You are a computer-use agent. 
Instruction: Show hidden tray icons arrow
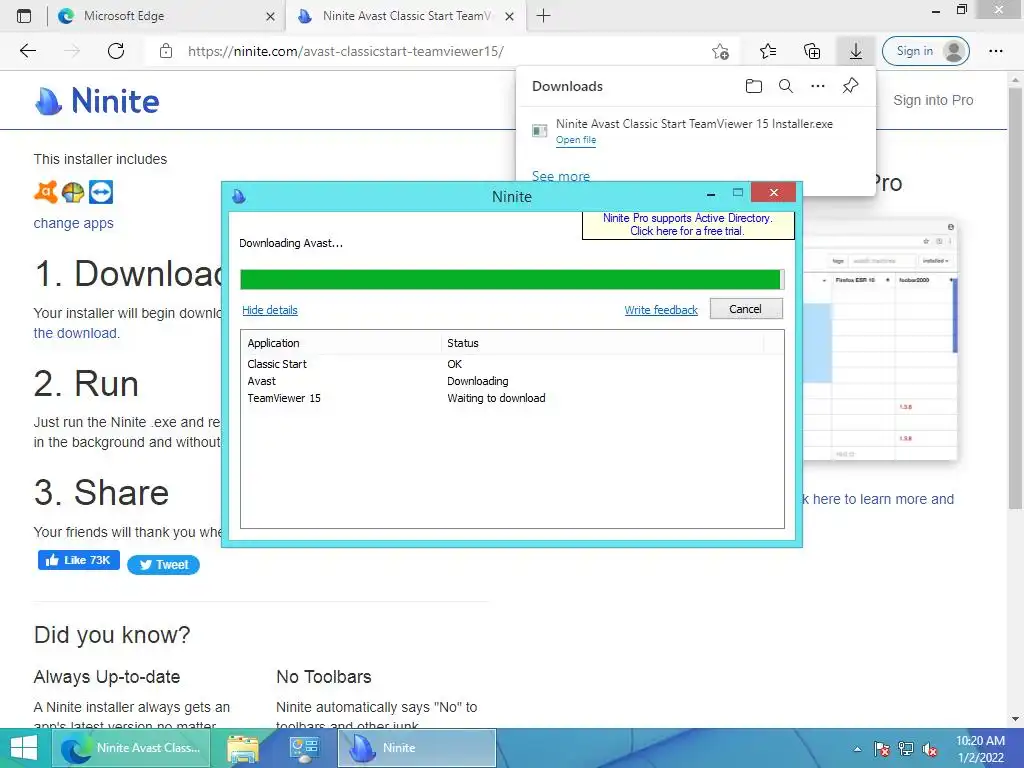coord(857,749)
